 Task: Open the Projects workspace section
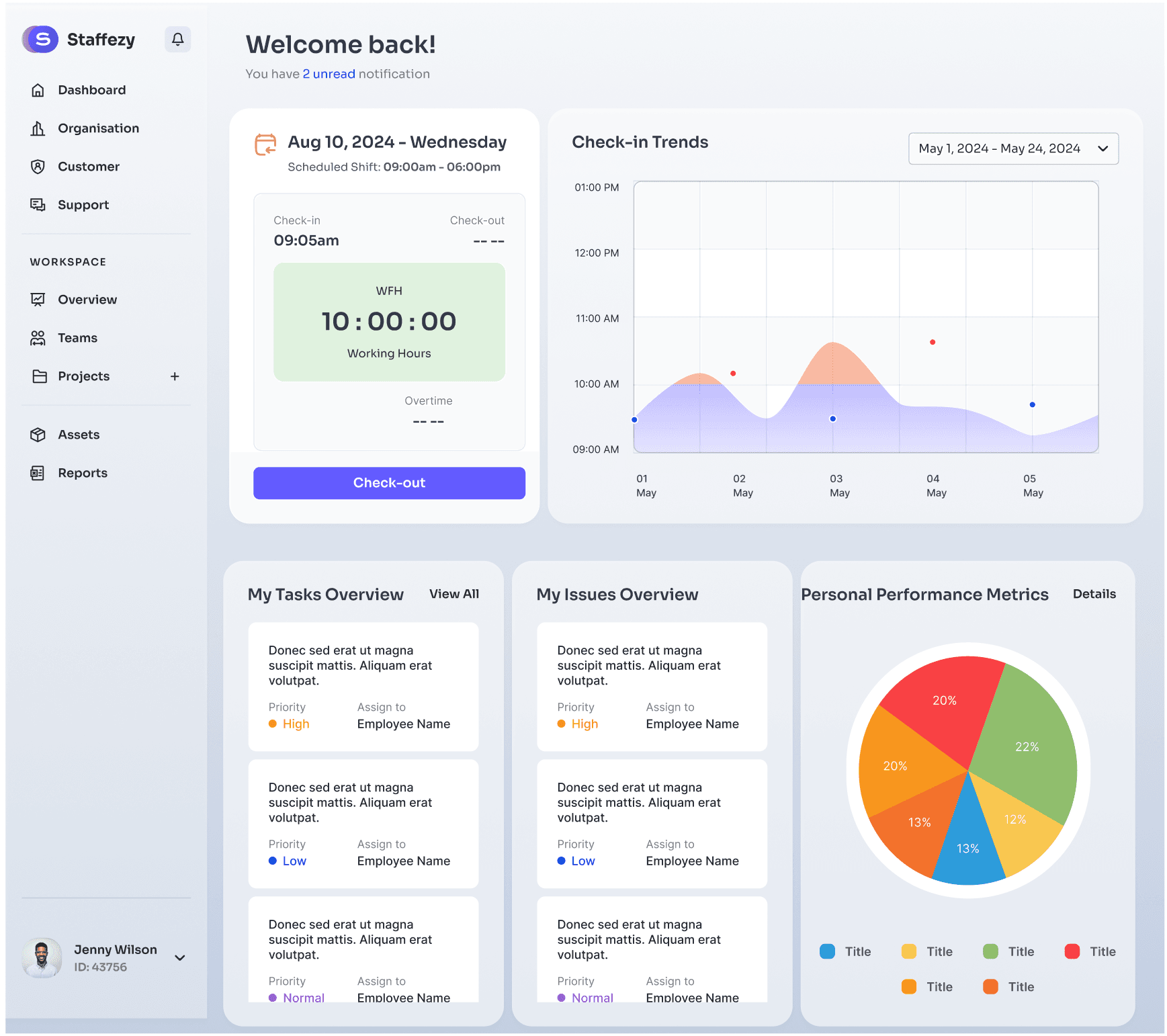tap(83, 376)
